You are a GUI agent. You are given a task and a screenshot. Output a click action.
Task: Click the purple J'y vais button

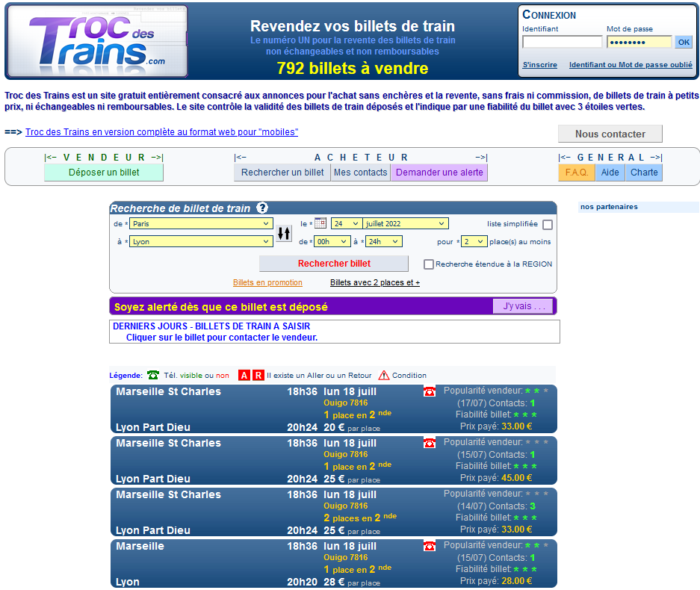point(522,306)
